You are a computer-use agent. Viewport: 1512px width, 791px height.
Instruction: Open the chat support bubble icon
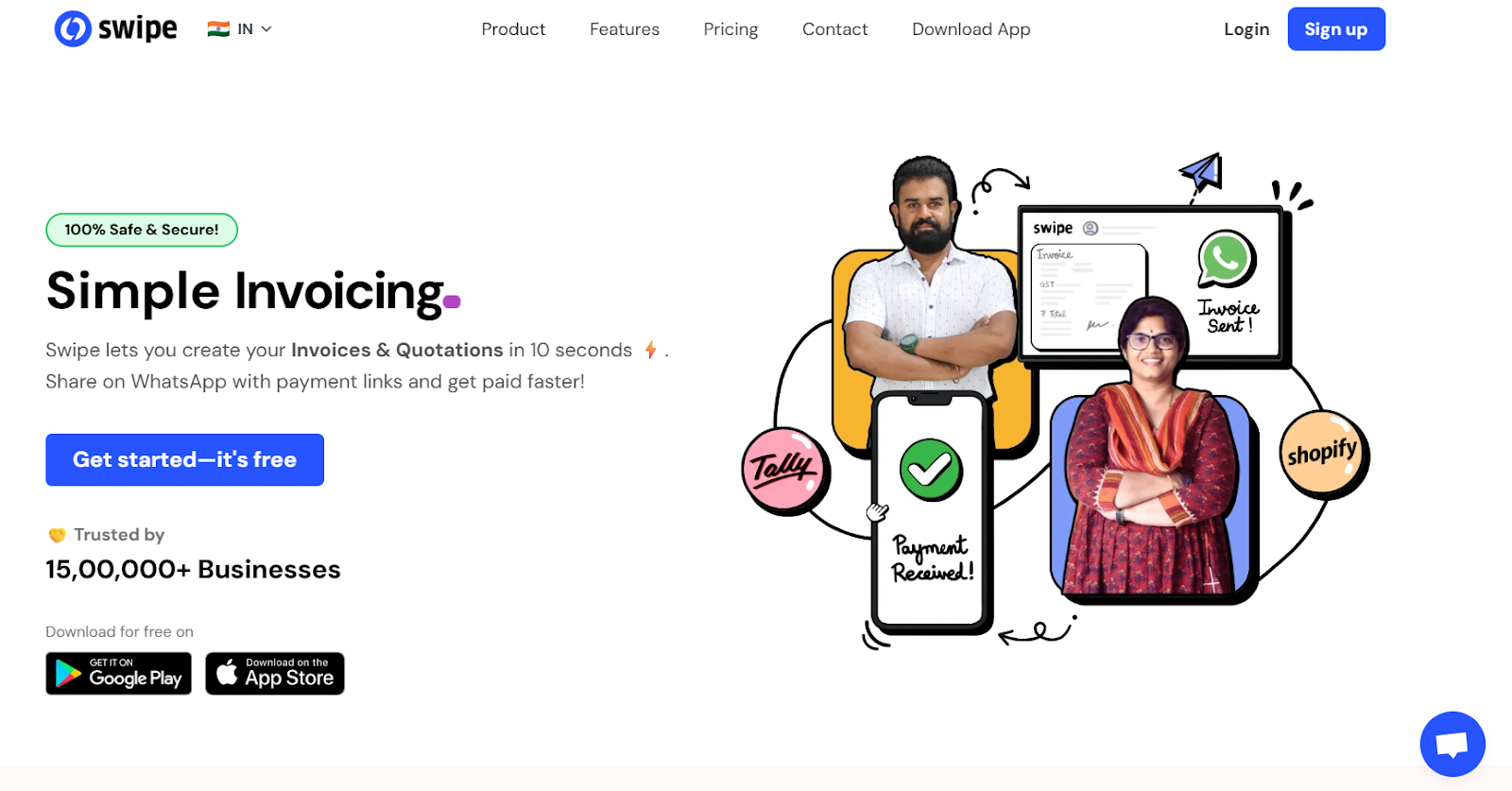[1452, 745]
